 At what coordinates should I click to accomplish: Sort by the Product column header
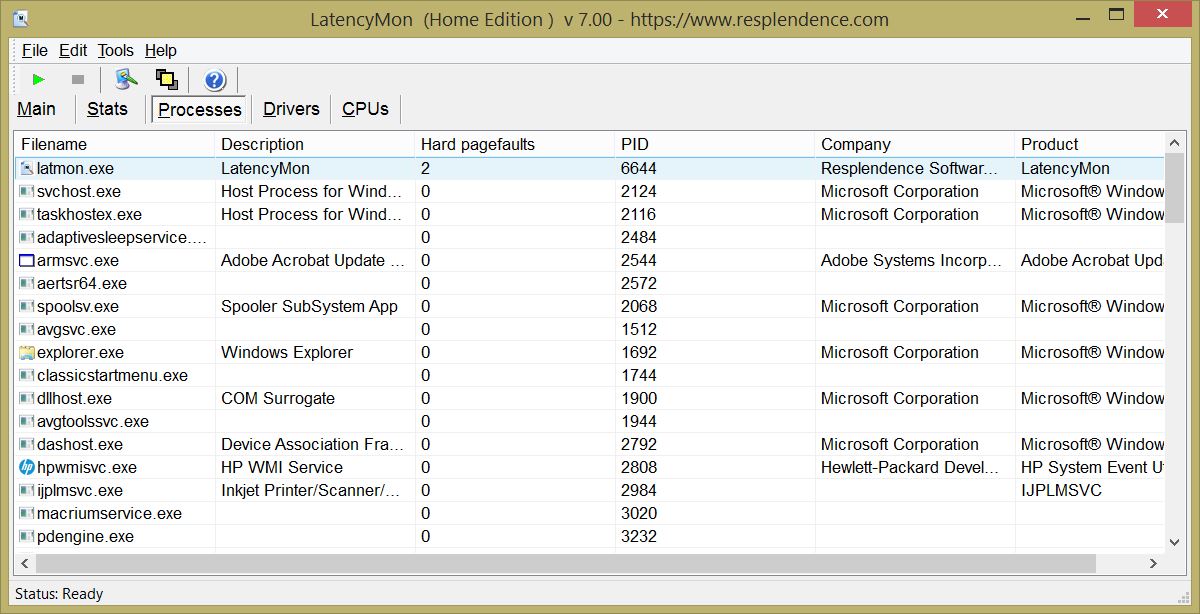(x=1090, y=144)
